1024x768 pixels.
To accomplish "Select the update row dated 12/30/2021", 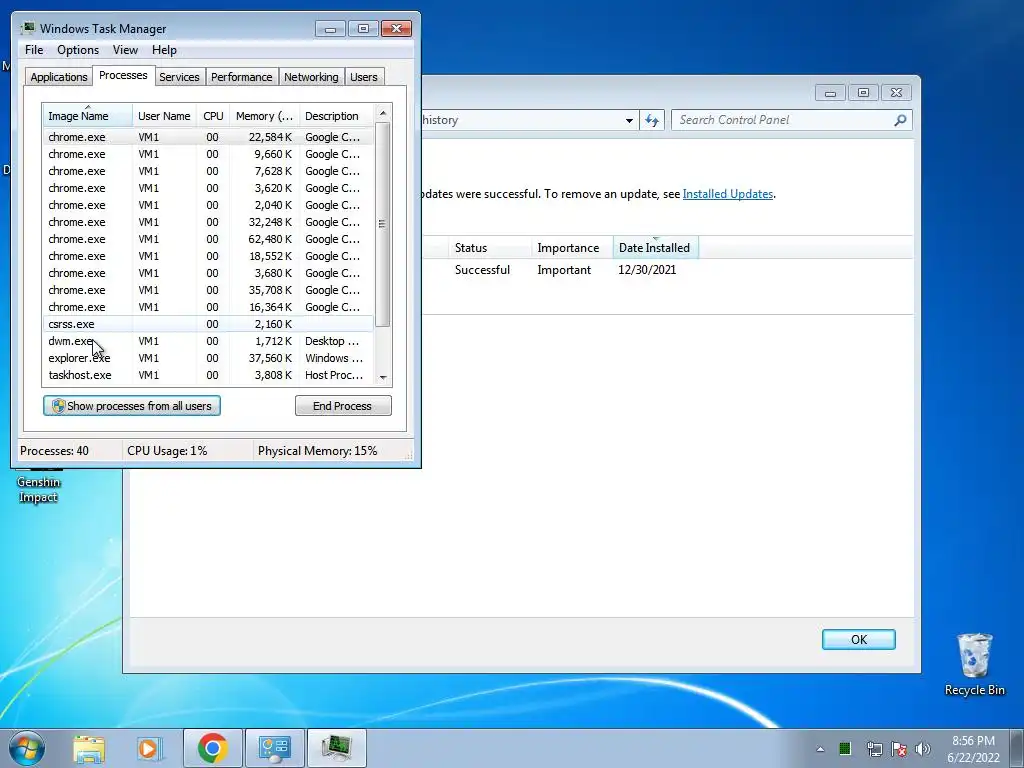I will pyautogui.click(x=666, y=270).
